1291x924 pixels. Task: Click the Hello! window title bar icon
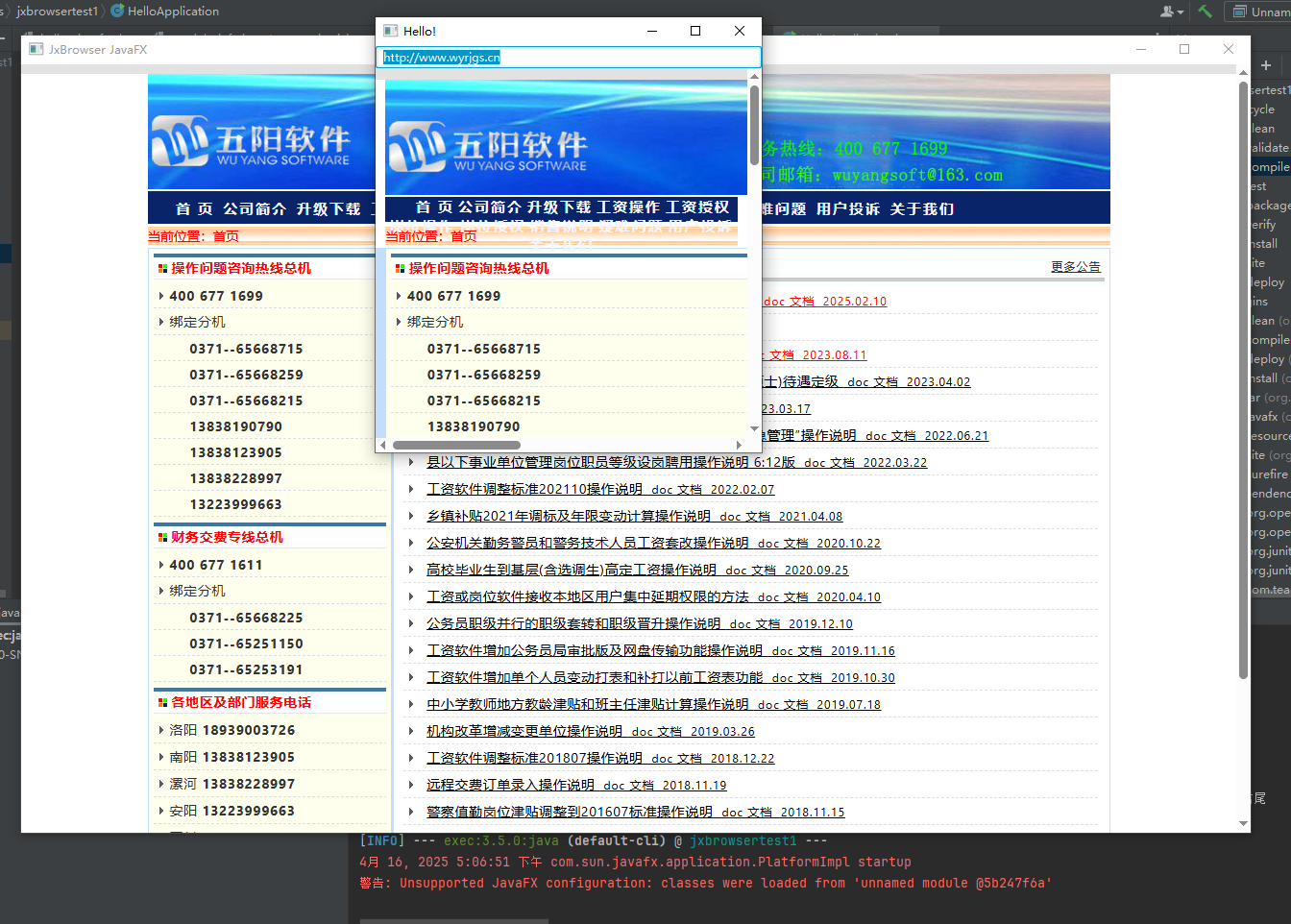tap(391, 31)
